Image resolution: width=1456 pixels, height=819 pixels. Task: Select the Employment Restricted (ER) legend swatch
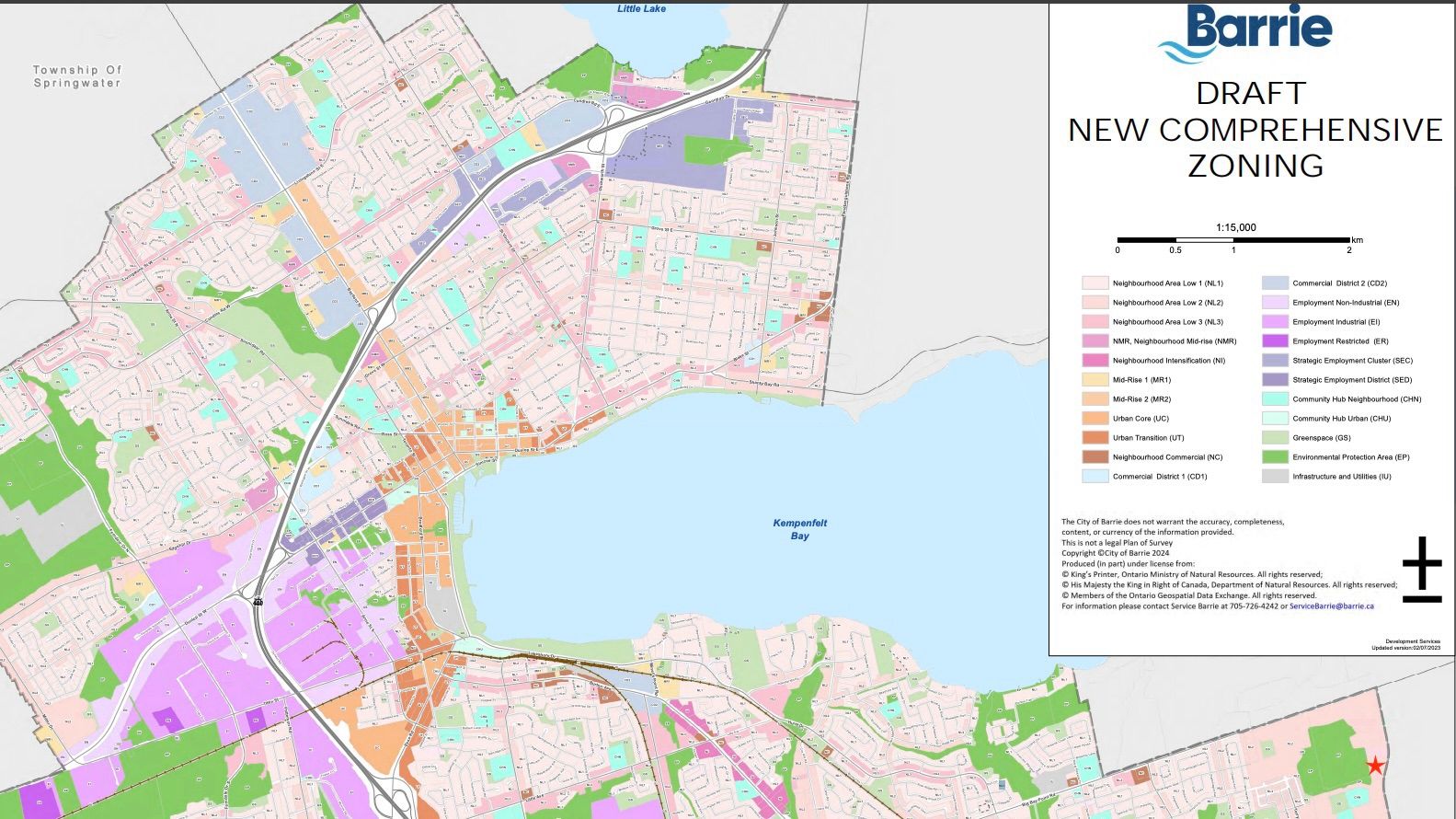[x=1274, y=341]
